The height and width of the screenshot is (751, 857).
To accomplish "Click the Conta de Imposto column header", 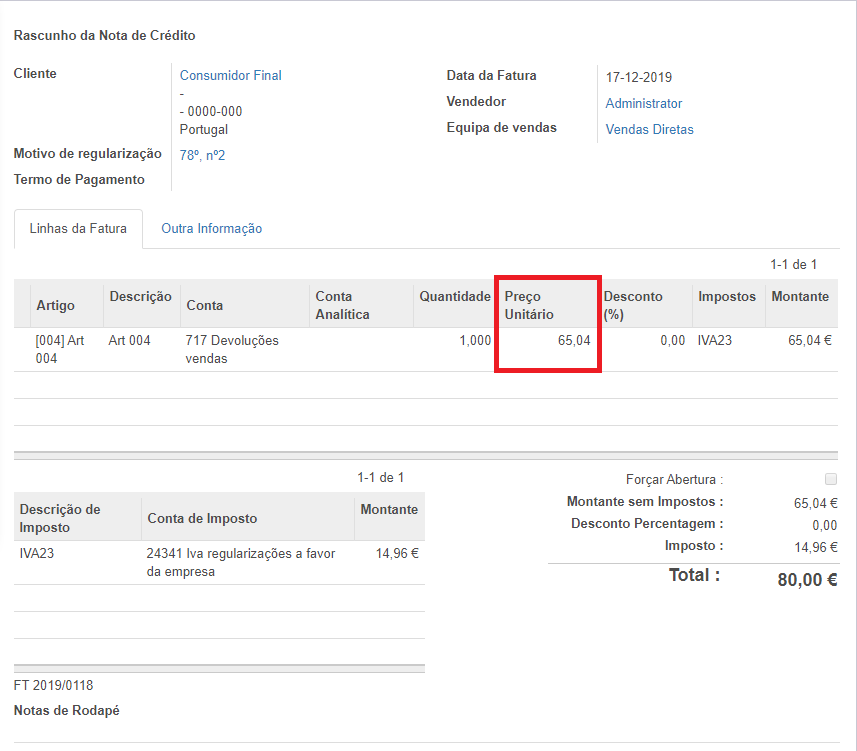I will 202,518.
